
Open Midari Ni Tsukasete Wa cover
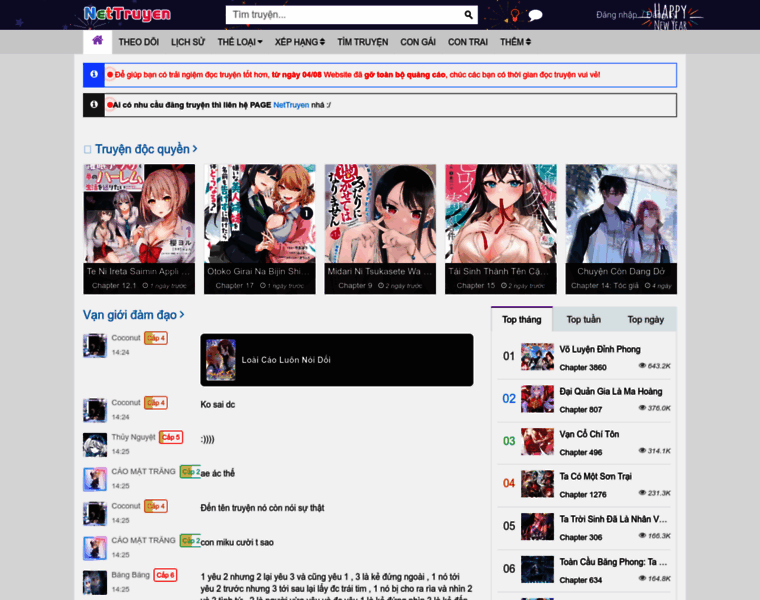click(380, 214)
